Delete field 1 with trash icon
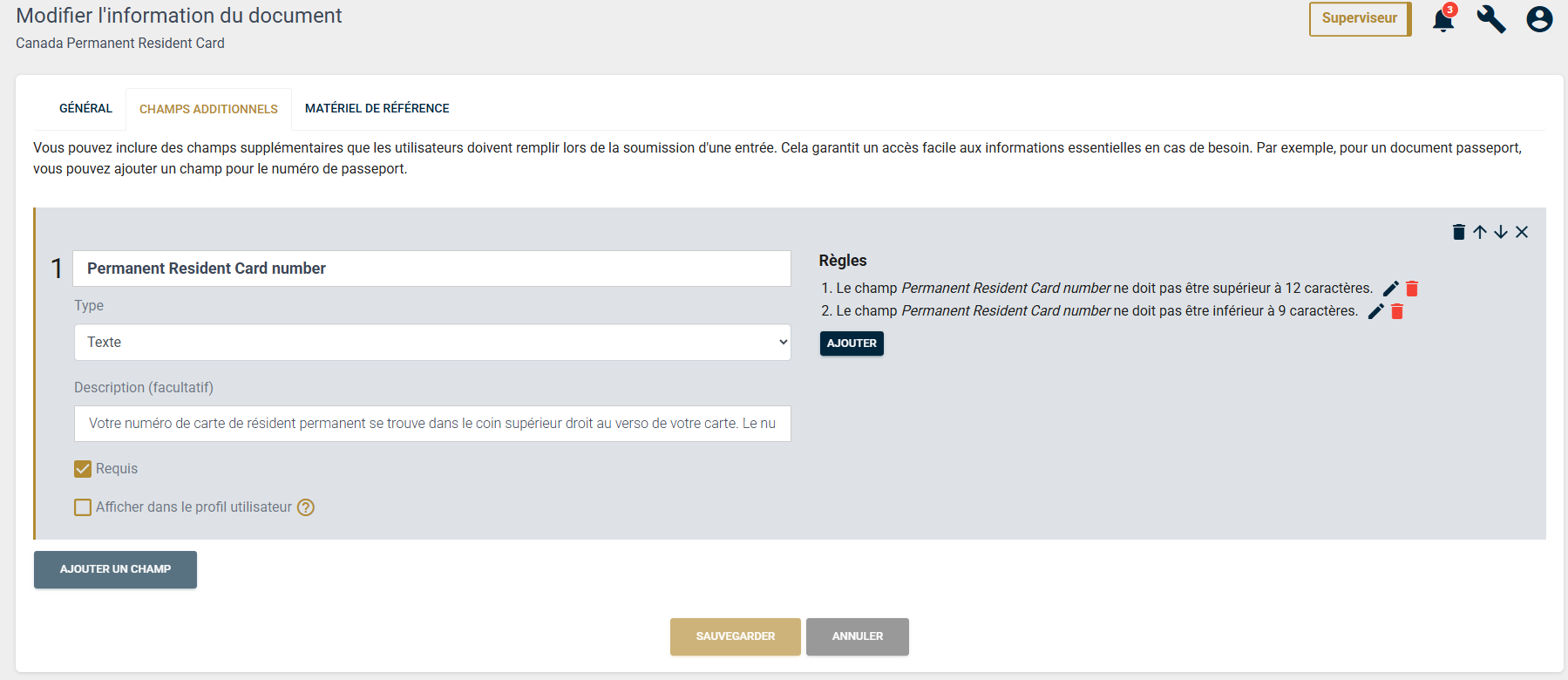Image resolution: width=1568 pixels, height=680 pixels. (1458, 232)
